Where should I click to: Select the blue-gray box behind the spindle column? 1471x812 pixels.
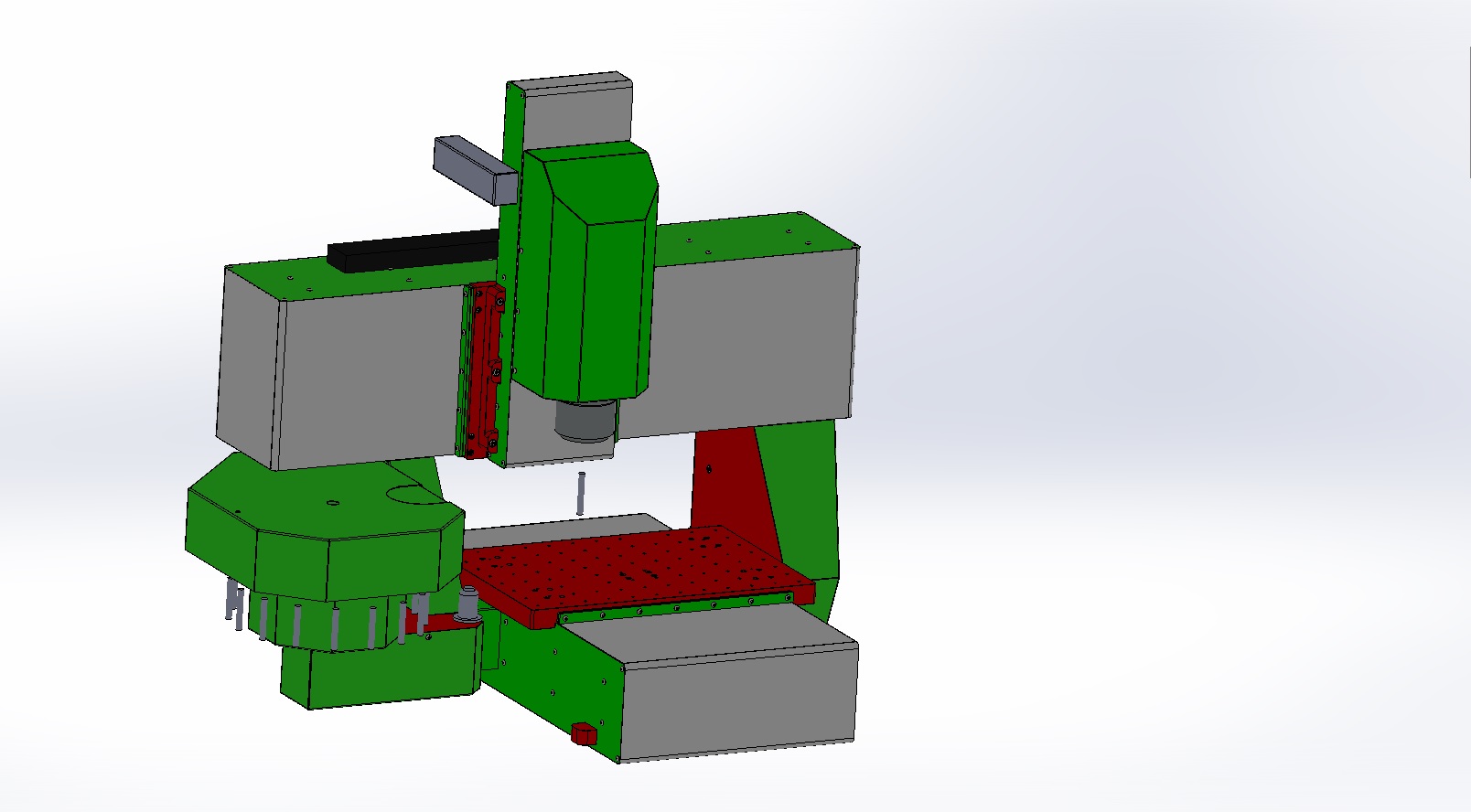tap(474, 169)
